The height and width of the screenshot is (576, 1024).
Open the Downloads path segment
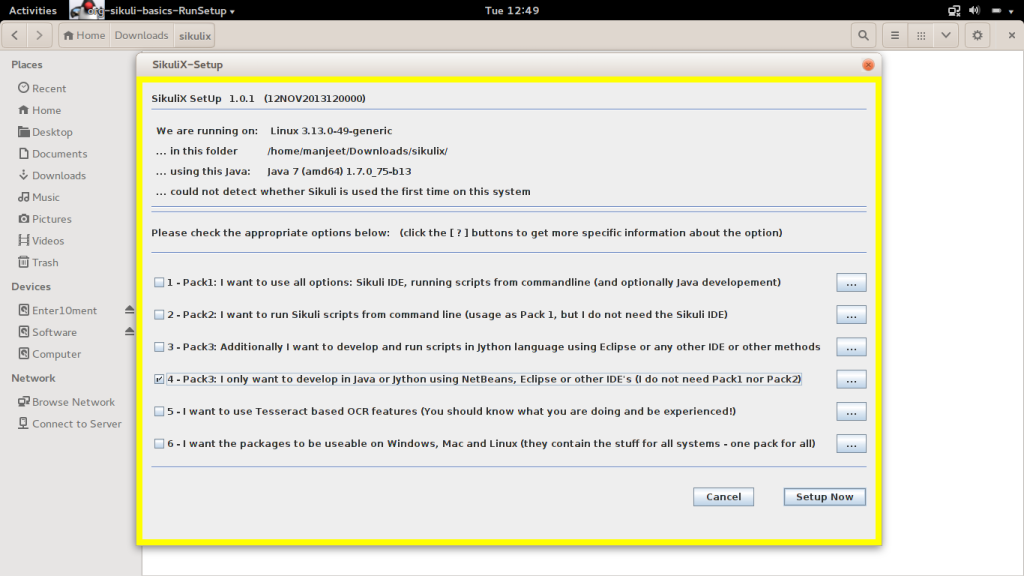coord(141,35)
